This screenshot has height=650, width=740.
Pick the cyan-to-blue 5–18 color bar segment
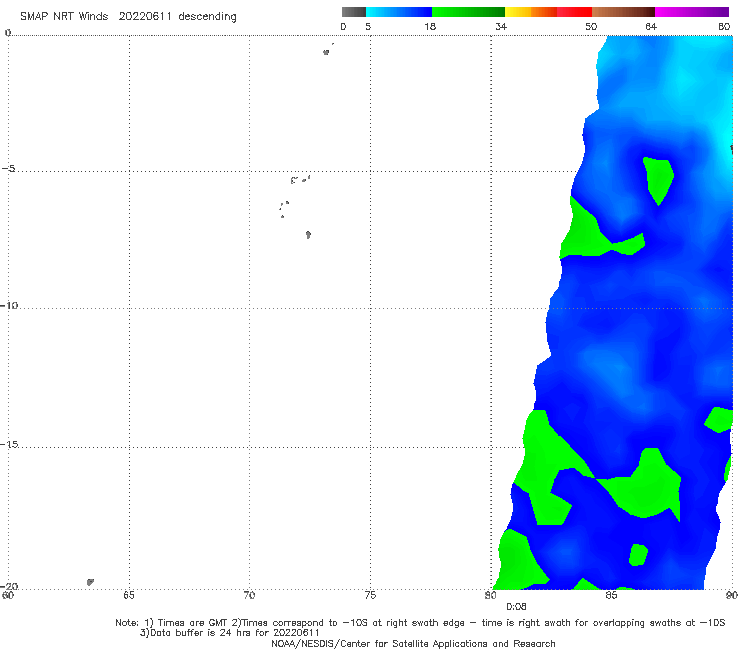(x=399, y=12)
